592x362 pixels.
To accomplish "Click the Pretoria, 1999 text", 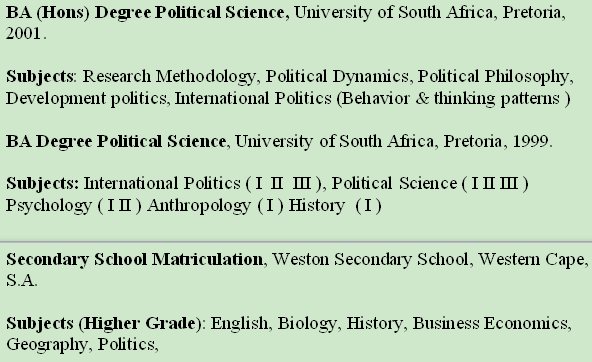I will [496, 142].
